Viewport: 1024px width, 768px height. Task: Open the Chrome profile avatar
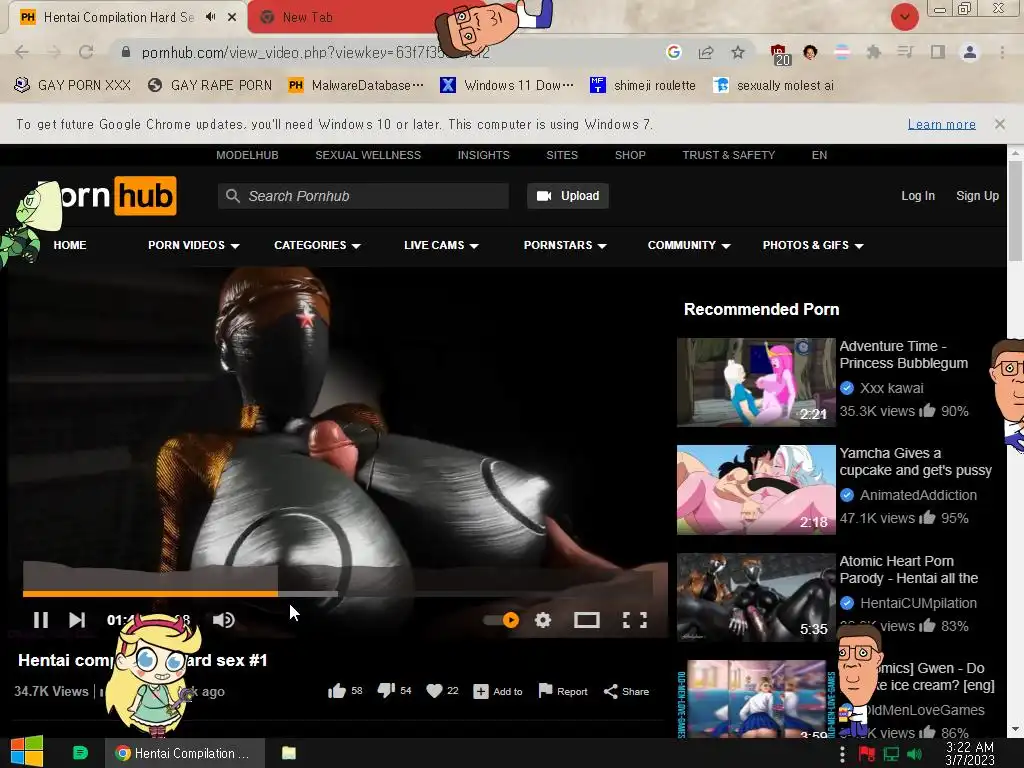coord(970,52)
